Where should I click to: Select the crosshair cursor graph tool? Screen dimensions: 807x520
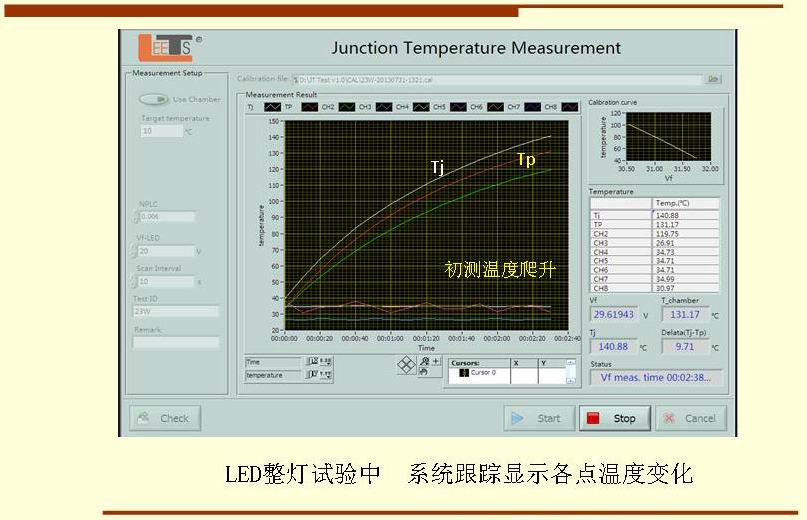pos(437,361)
